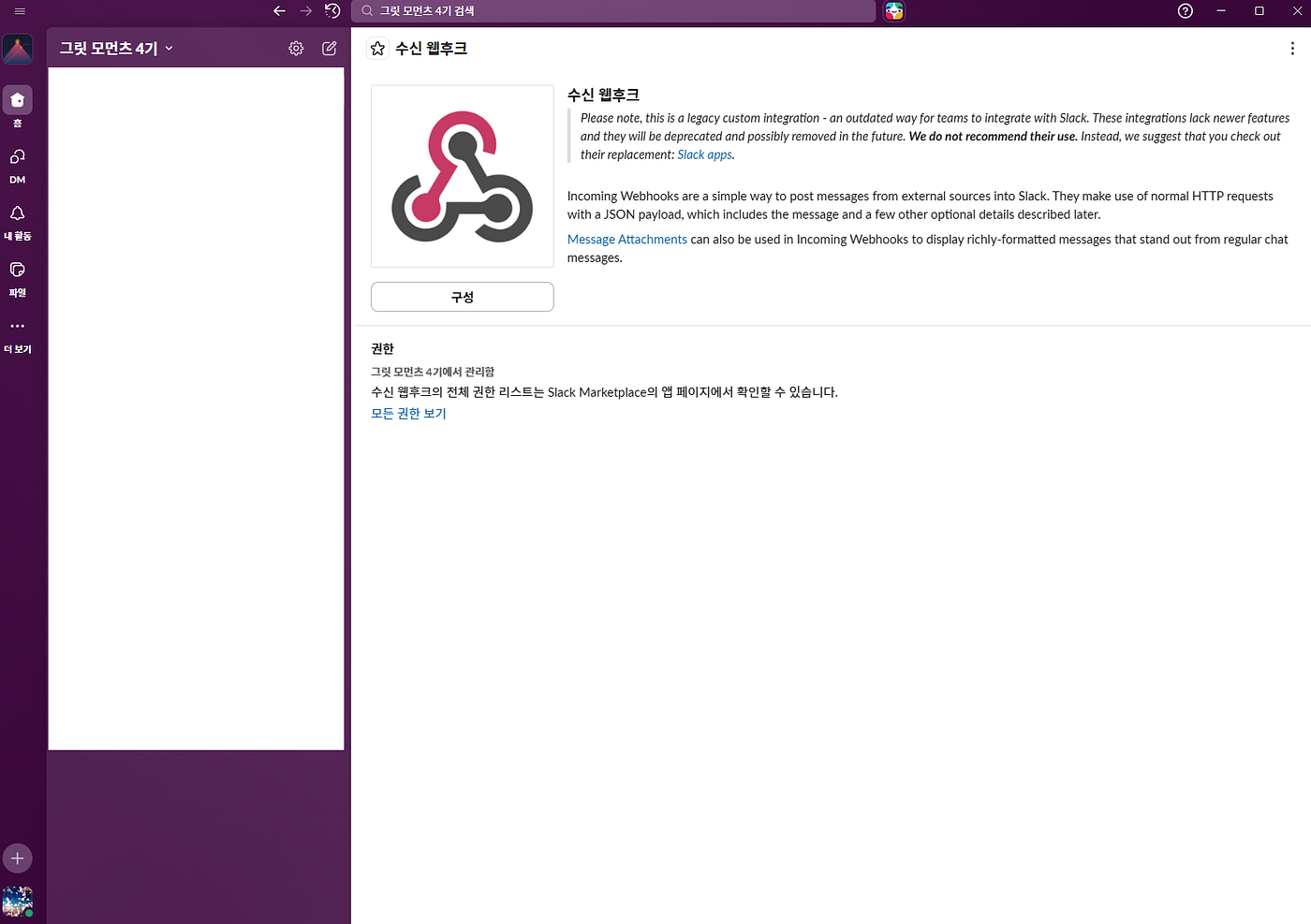Open the Home tab in the left rail
Screen dimensions: 1311x924
[17, 99]
